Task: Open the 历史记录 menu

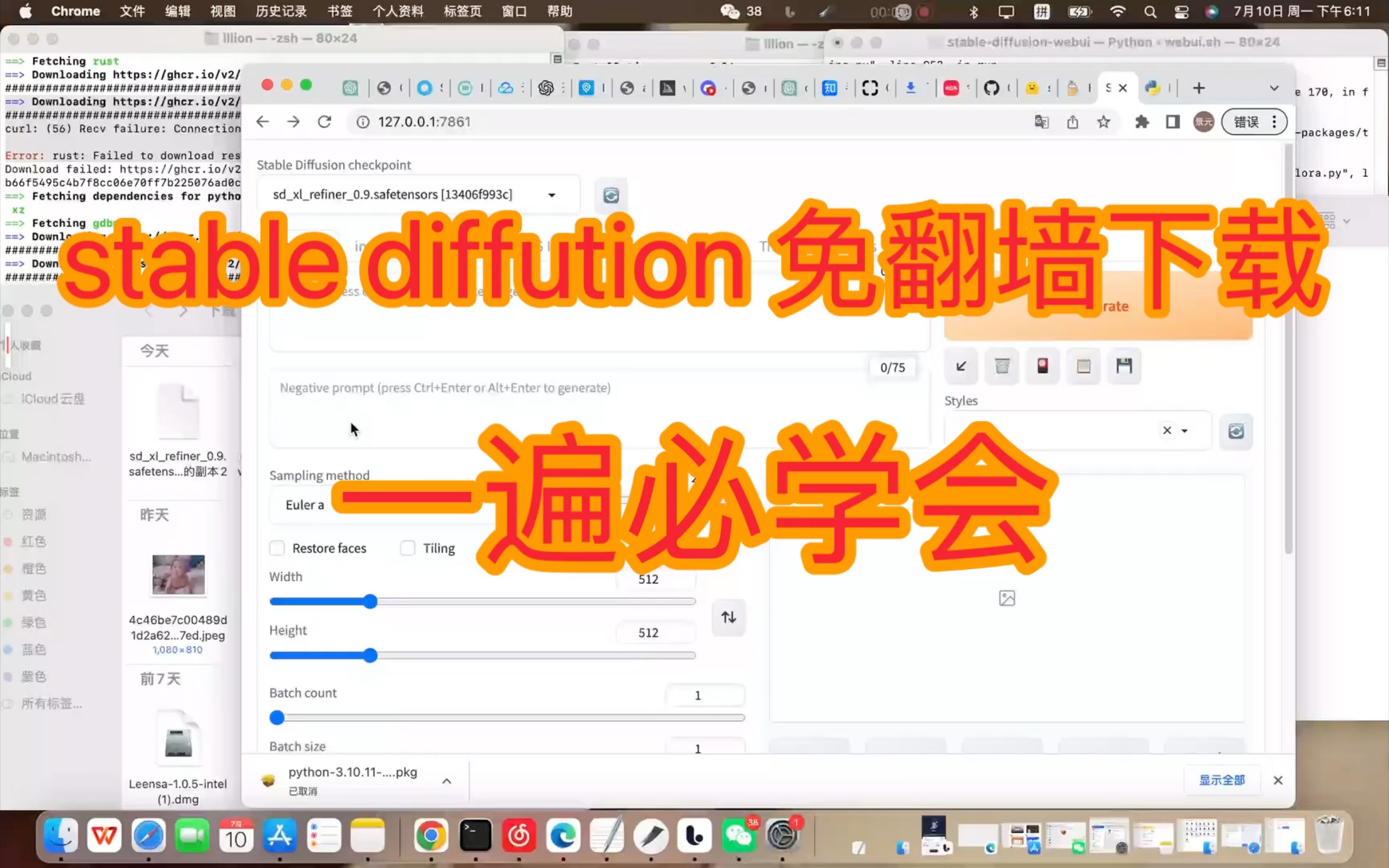Action: (281, 12)
